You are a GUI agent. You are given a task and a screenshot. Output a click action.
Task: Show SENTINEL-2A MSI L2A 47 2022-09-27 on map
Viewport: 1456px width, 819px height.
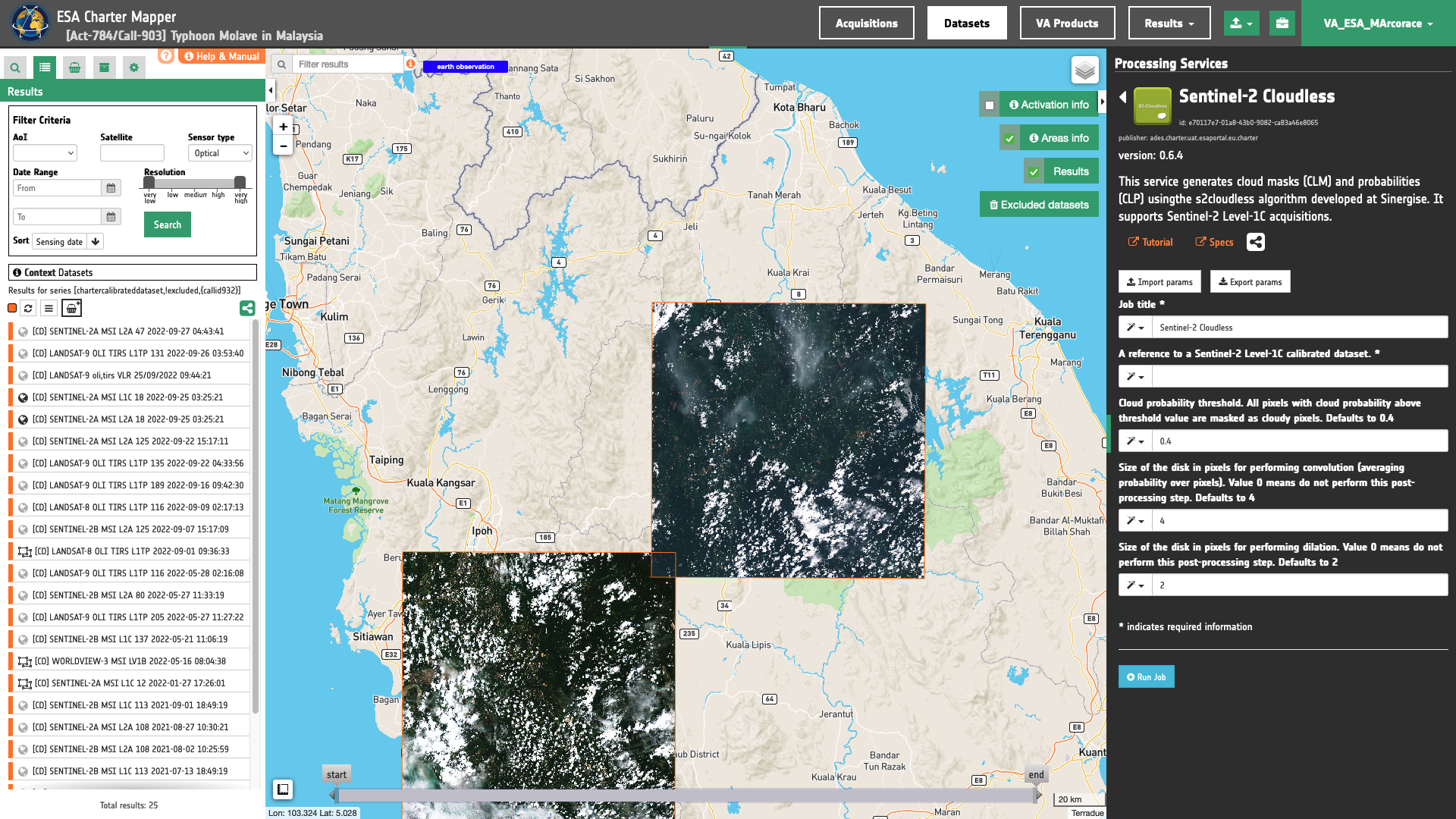[x=23, y=331]
